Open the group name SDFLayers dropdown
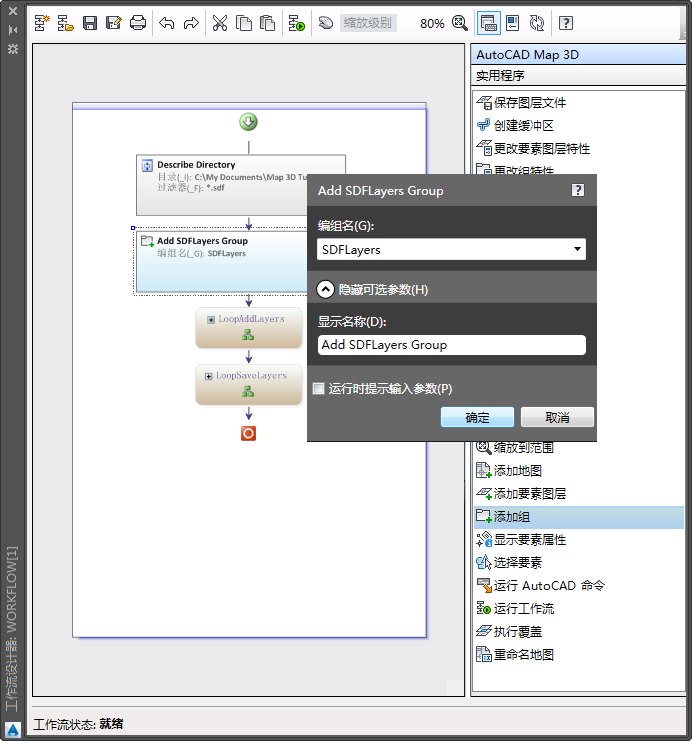Screen dimensions: 692x741 point(577,249)
